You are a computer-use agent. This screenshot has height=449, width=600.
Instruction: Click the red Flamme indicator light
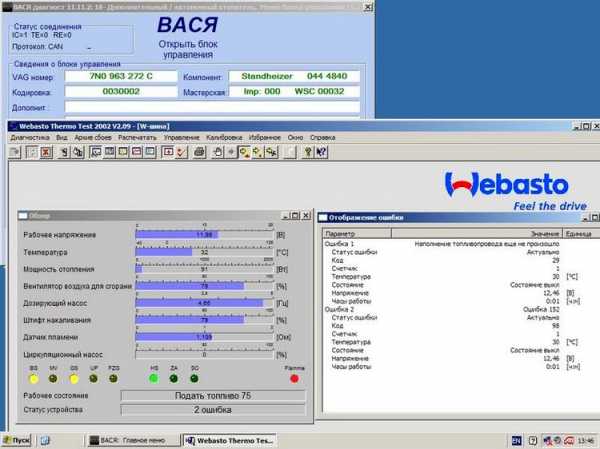point(294,379)
